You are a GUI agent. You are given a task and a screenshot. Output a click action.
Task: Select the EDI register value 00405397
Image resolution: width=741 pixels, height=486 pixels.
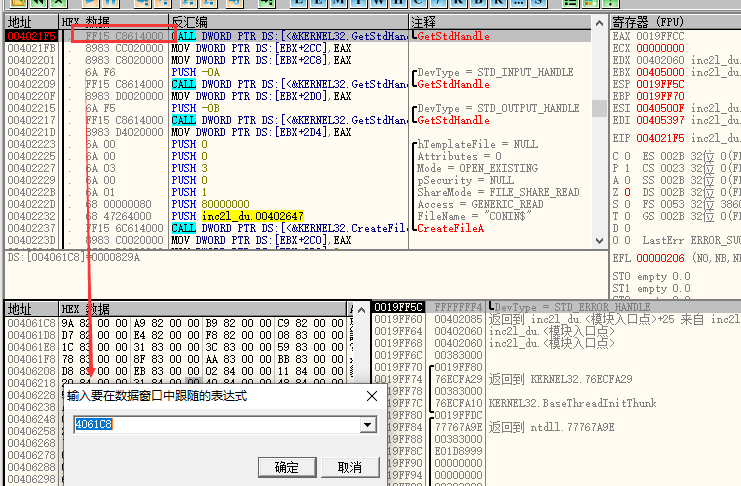click(660, 120)
